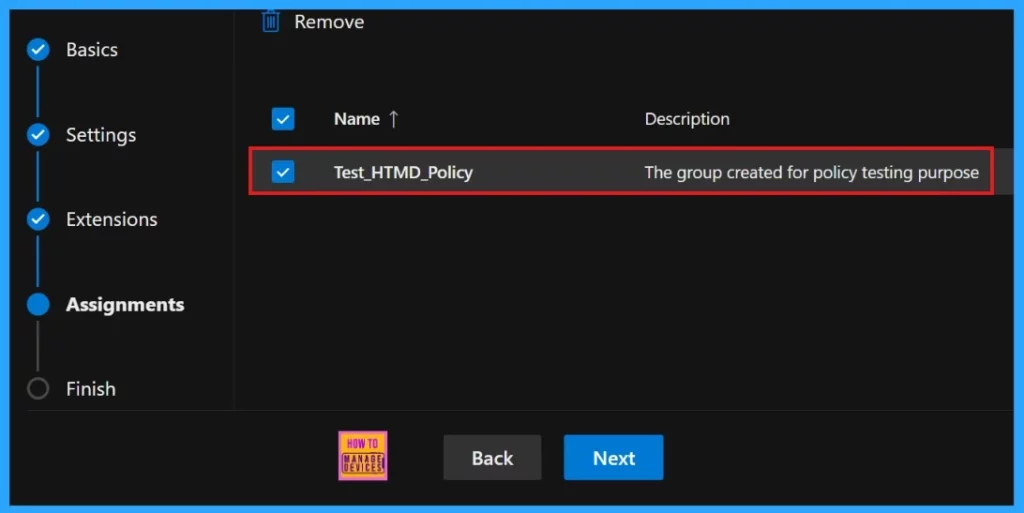Click the Finish empty step circle

(38, 388)
